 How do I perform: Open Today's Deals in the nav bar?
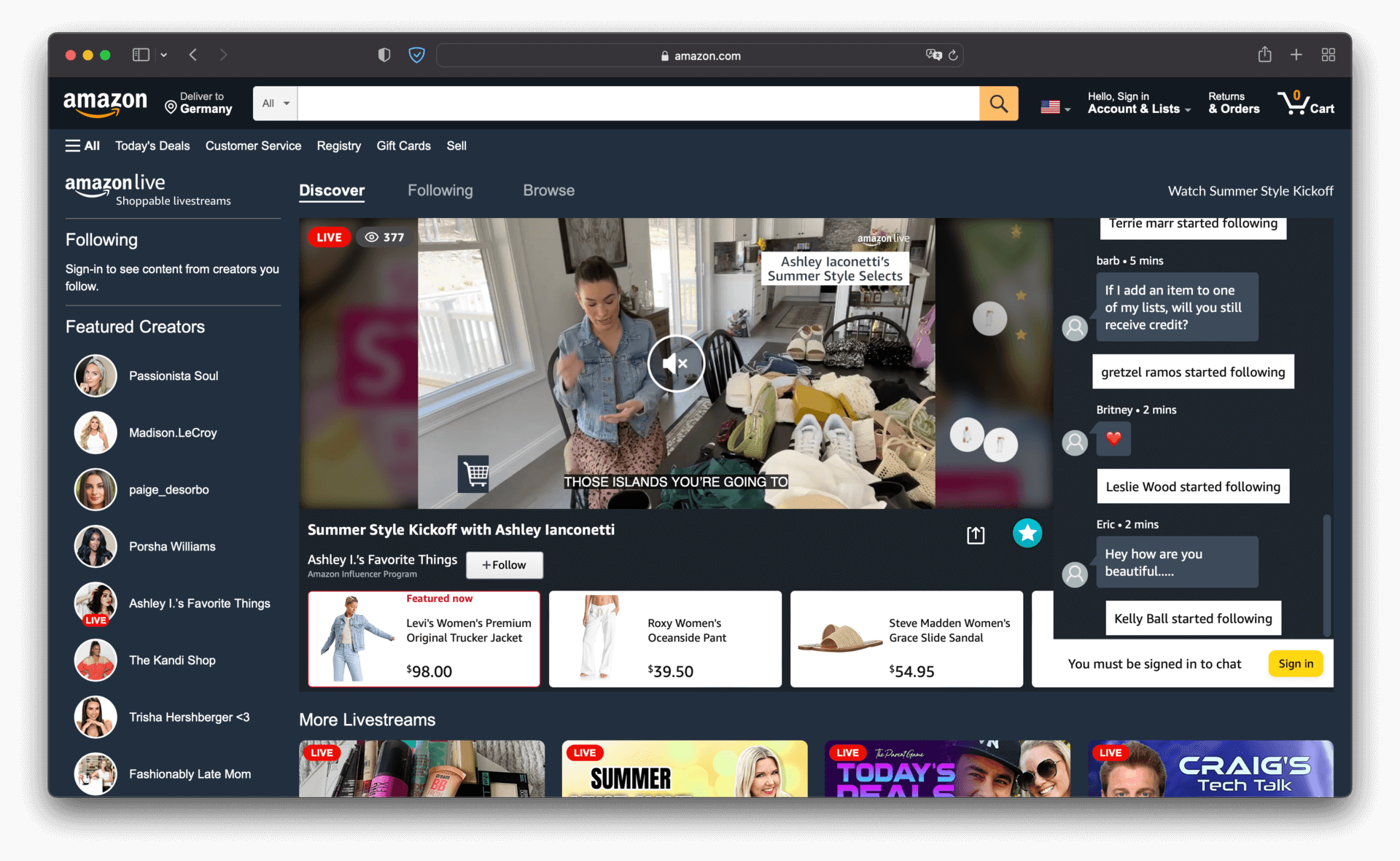(152, 146)
